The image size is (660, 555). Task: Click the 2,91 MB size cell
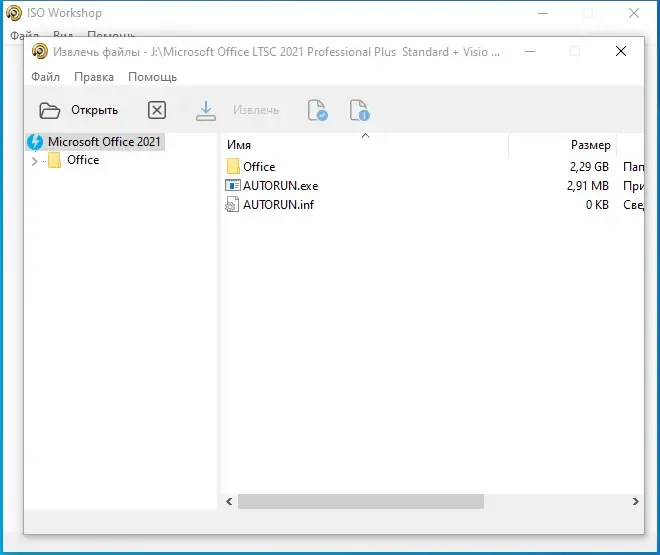click(x=588, y=186)
